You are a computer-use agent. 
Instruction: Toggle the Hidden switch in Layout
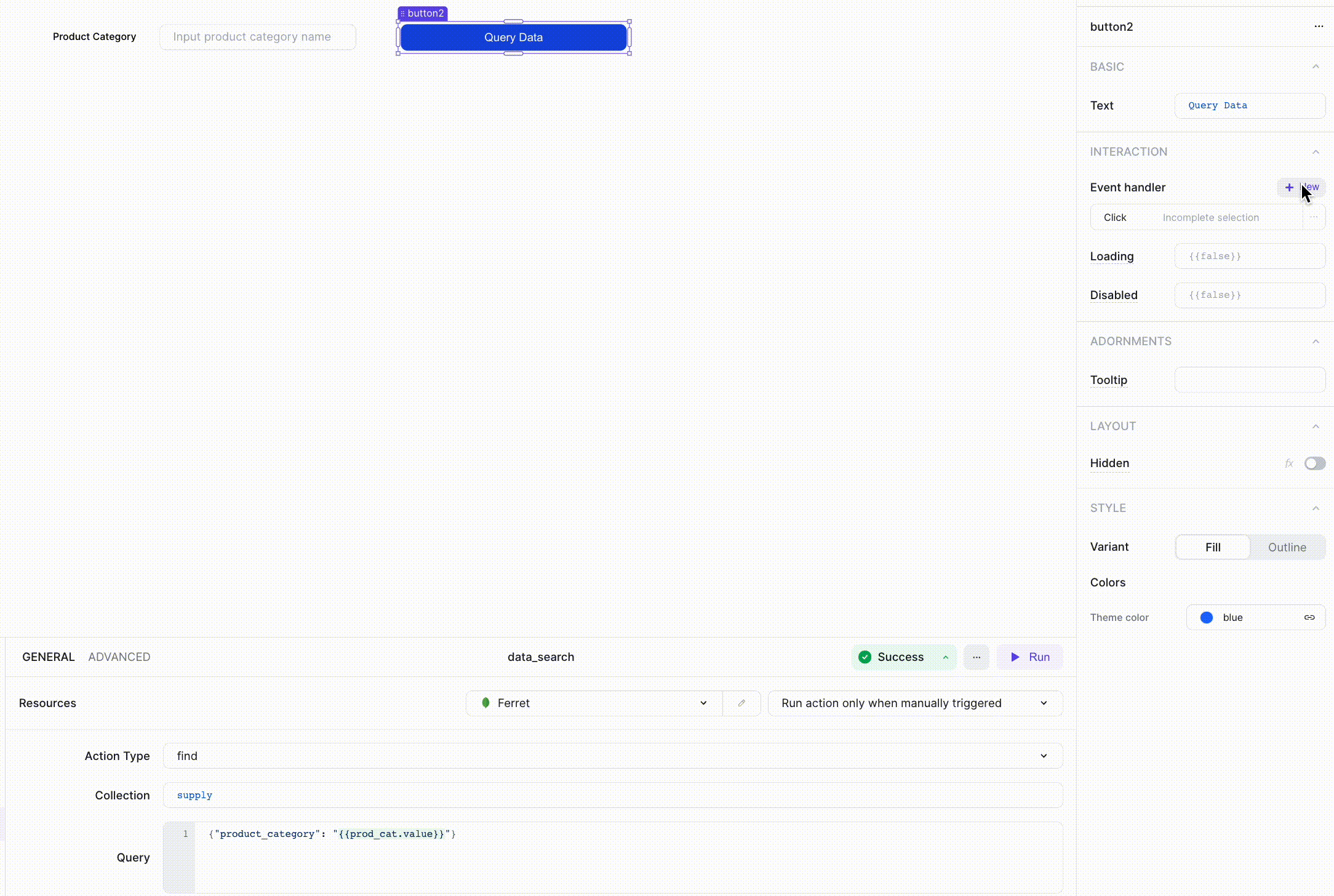(1315, 463)
